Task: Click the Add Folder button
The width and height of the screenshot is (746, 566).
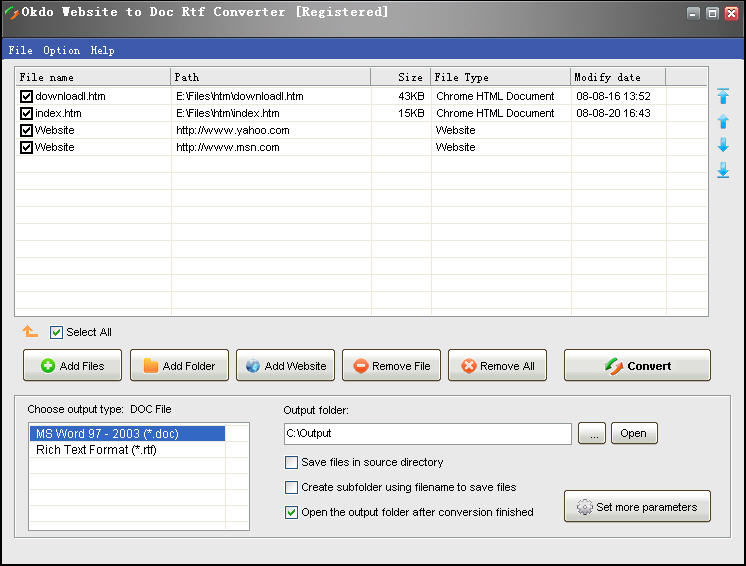Action: 179,365
